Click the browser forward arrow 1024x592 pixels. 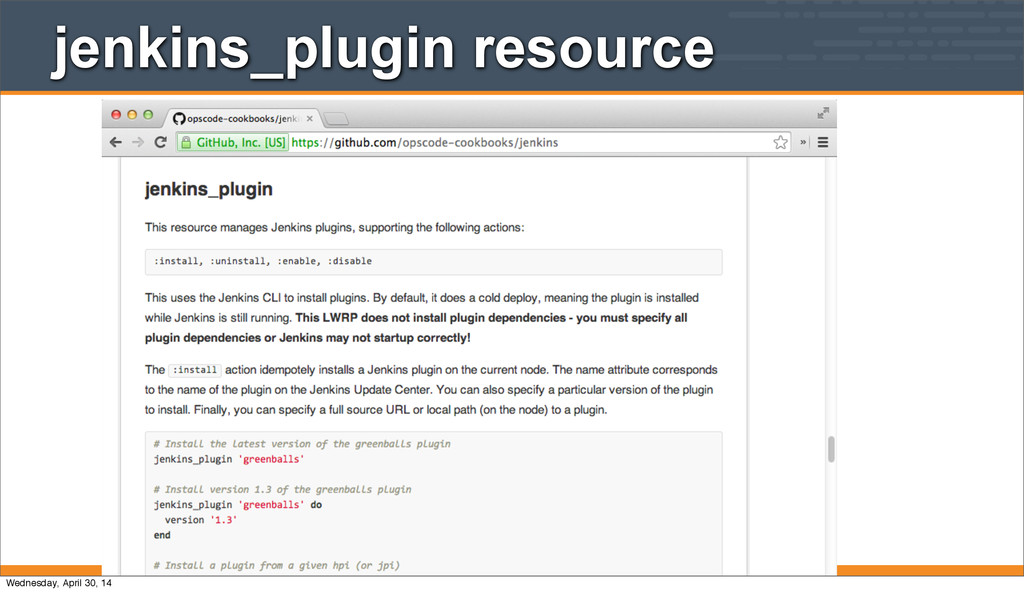[138, 142]
